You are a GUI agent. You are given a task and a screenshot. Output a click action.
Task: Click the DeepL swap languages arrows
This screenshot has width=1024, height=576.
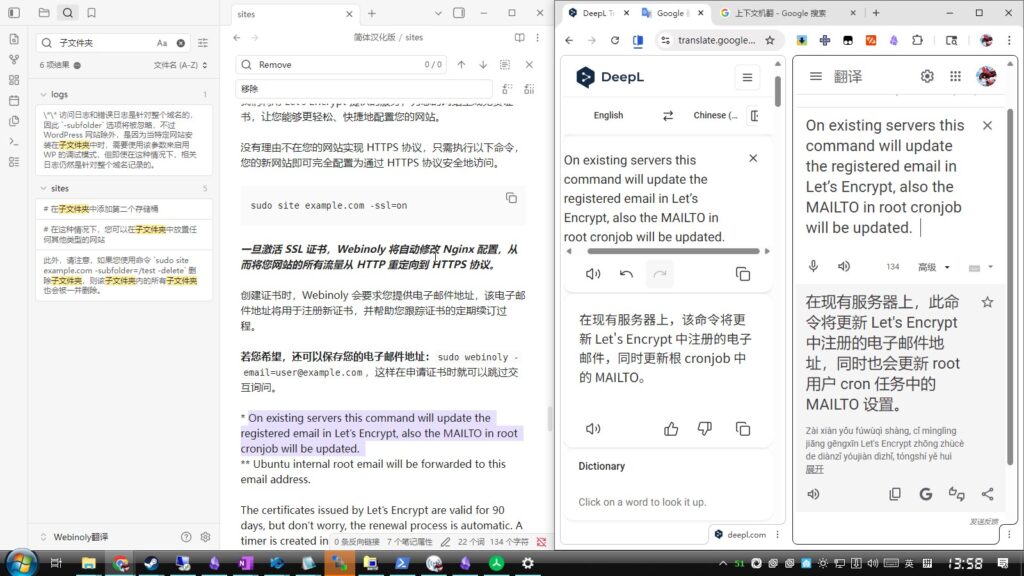(668, 115)
